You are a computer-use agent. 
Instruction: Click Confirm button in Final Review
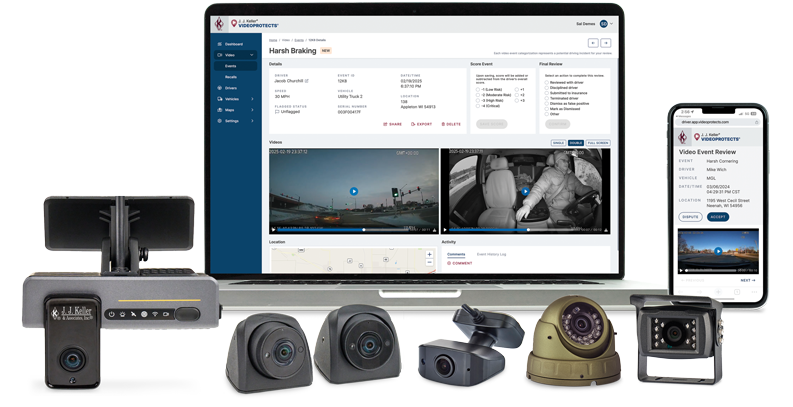point(557,124)
